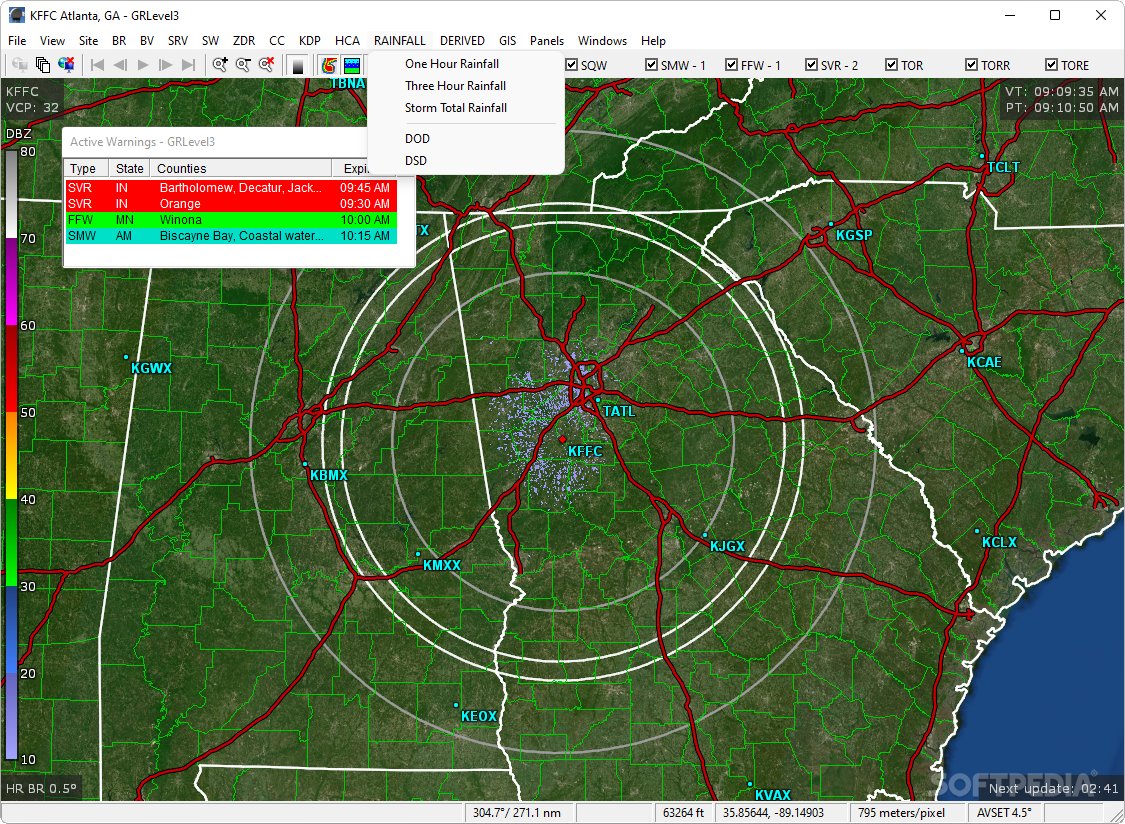The width and height of the screenshot is (1125, 824).
Task: Open the DERIVED menu
Action: 462,41
